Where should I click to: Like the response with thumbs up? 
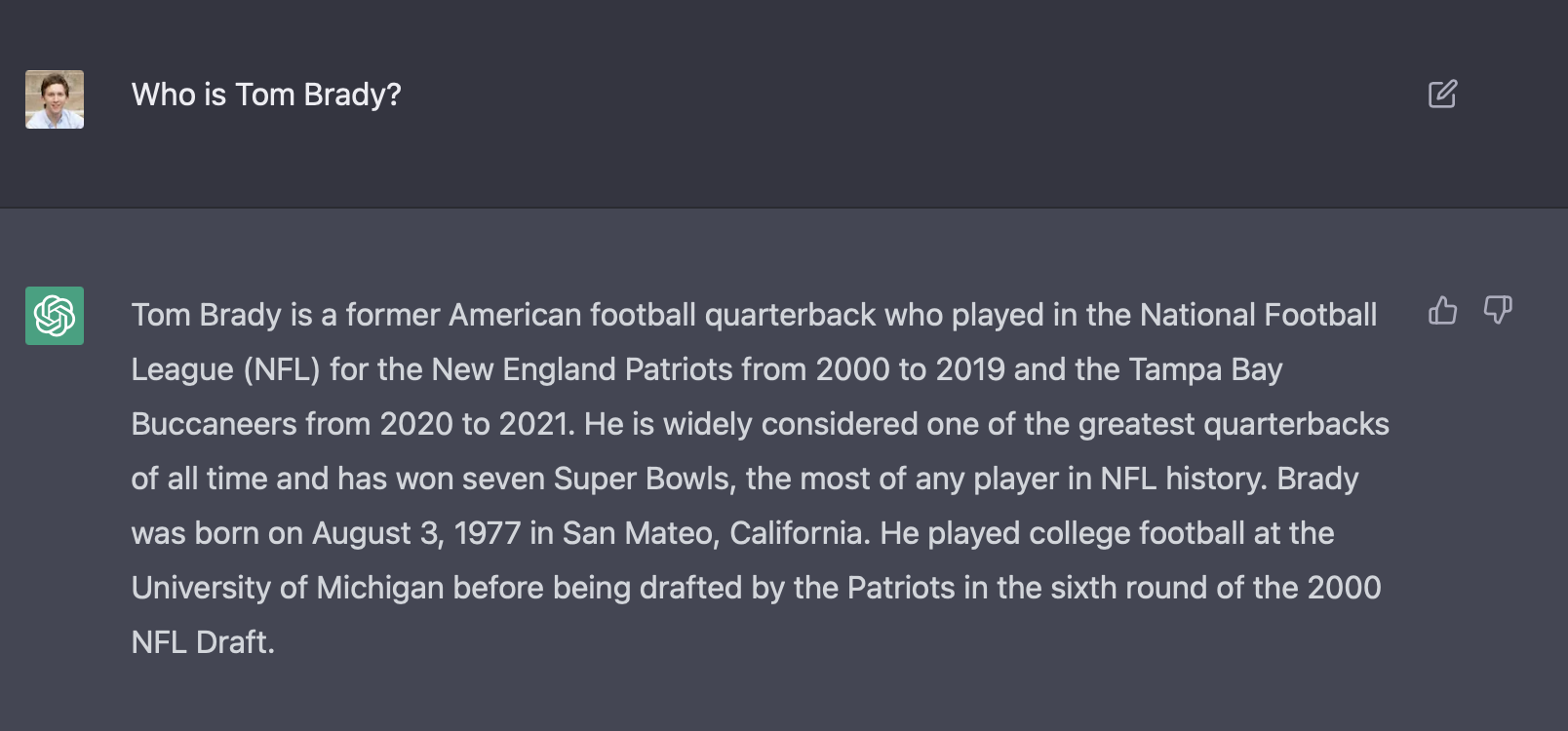click(x=1442, y=311)
